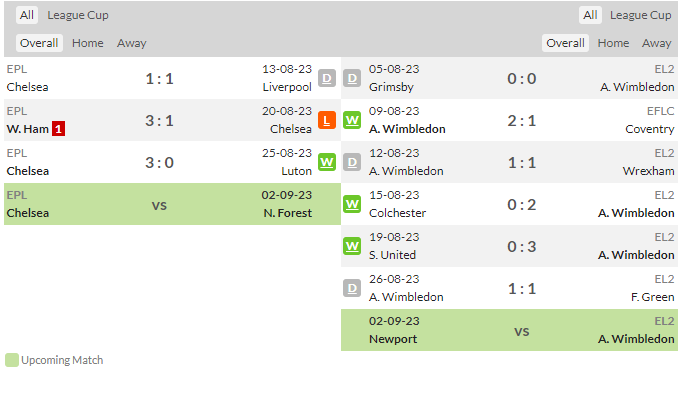Select the right League Cup filter
The width and height of the screenshot is (682, 399).
click(640, 15)
